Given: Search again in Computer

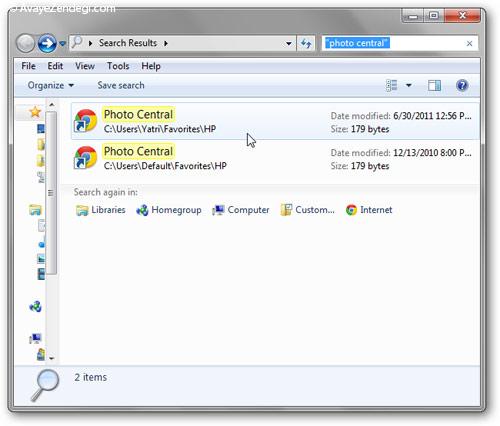Looking at the screenshot, I should pos(241,210).
